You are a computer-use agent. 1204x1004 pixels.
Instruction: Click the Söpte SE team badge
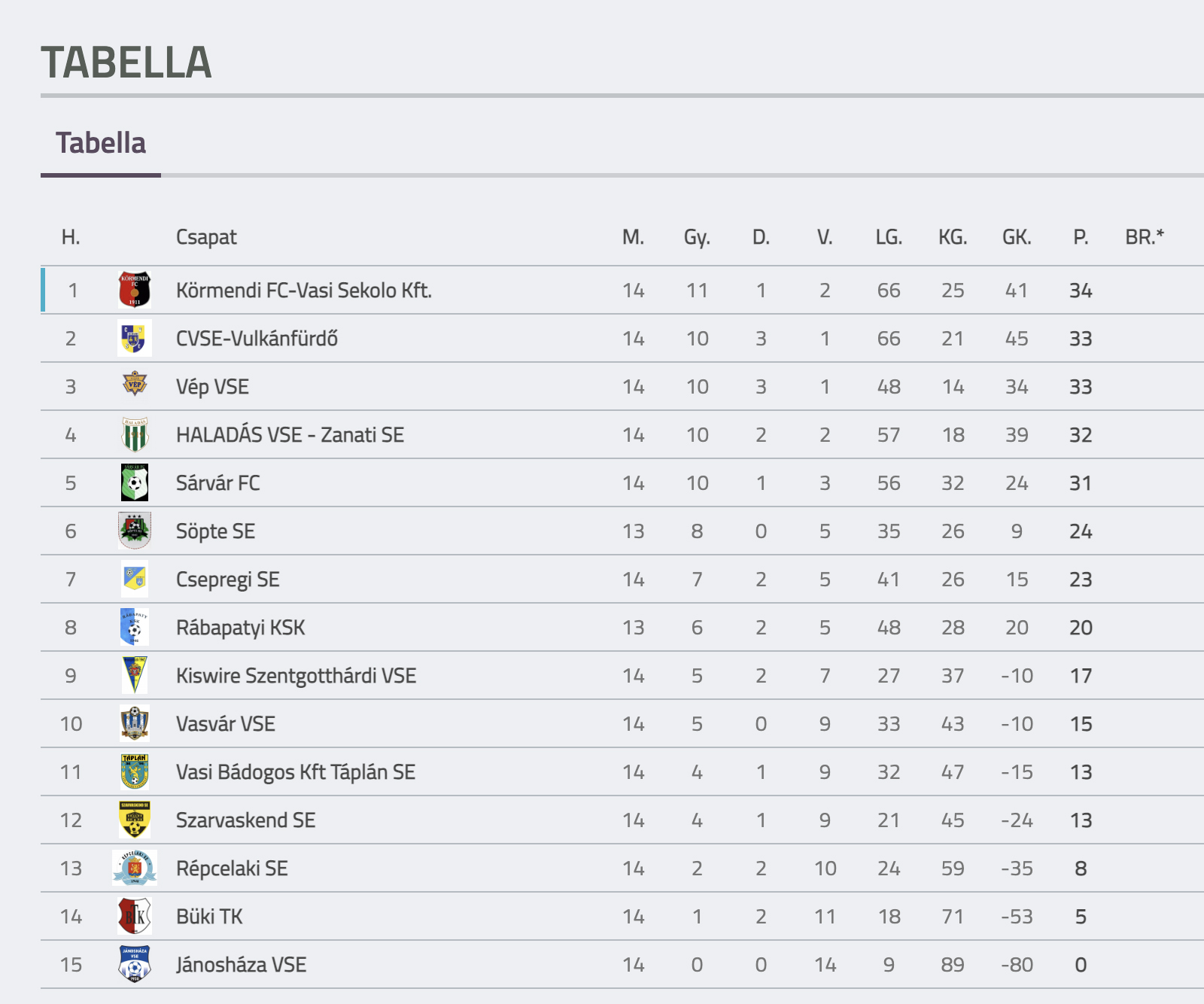(135, 531)
